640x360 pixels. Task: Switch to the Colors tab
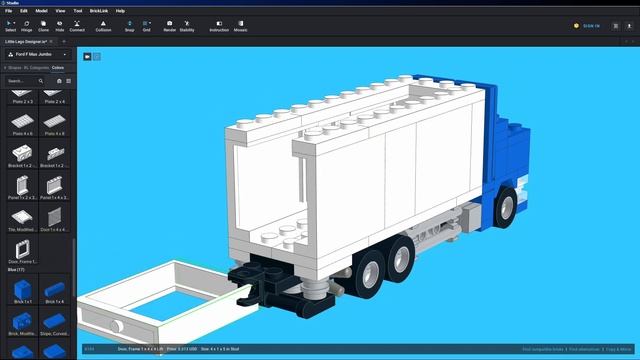pyautogui.click(x=58, y=68)
